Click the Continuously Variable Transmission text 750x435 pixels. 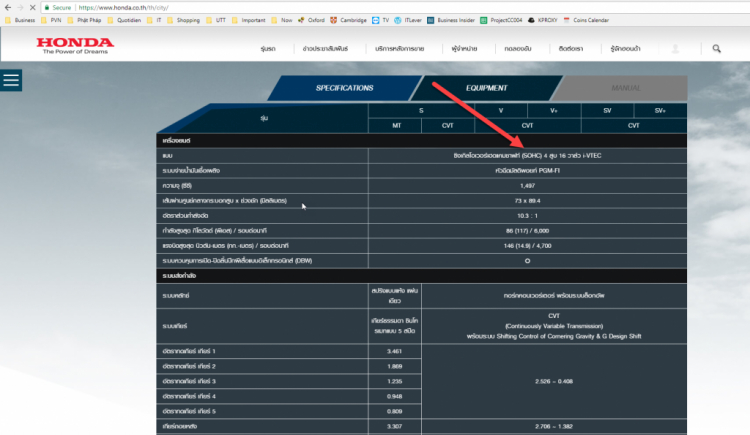click(x=554, y=326)
